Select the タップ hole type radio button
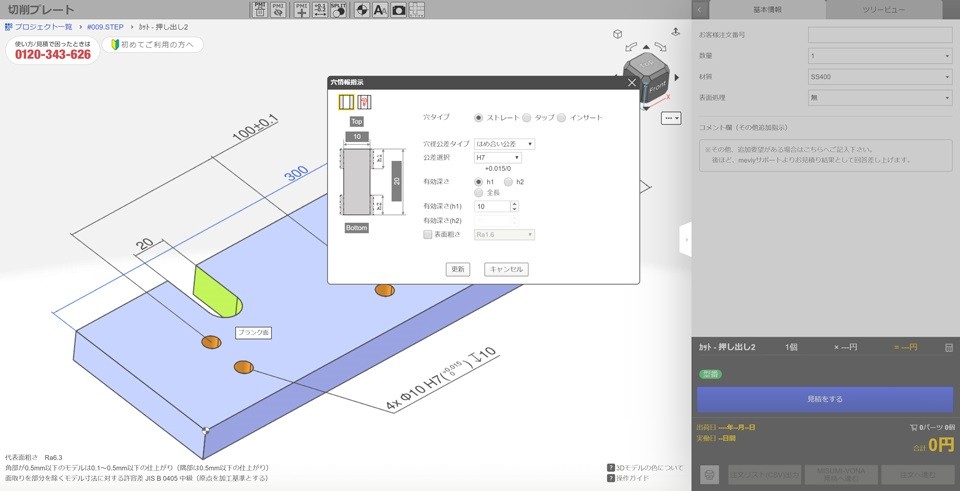Screen dimensions: 960x491 point(527,118)
